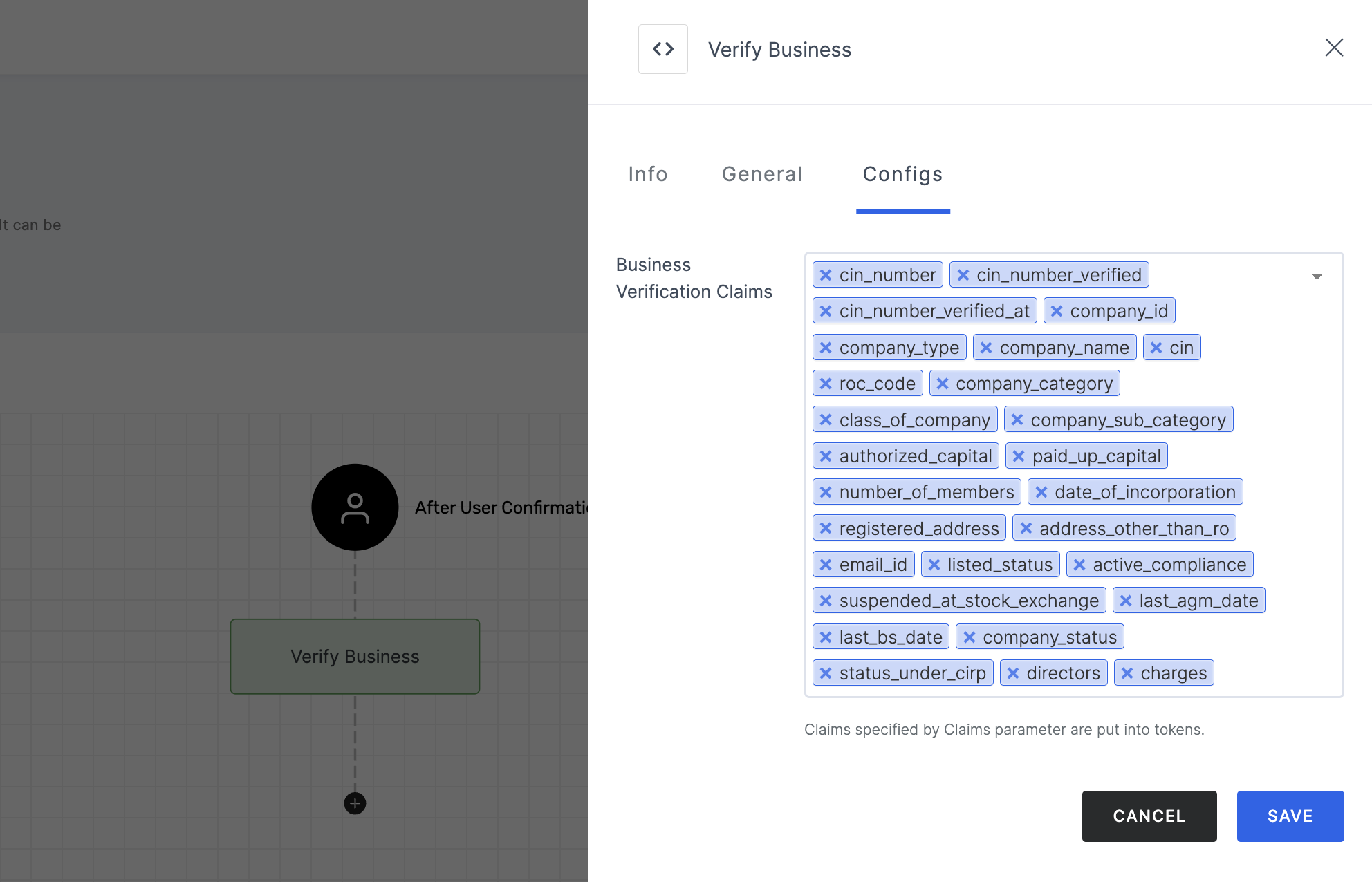Toggle the email_id claim tag

[826, 564]
